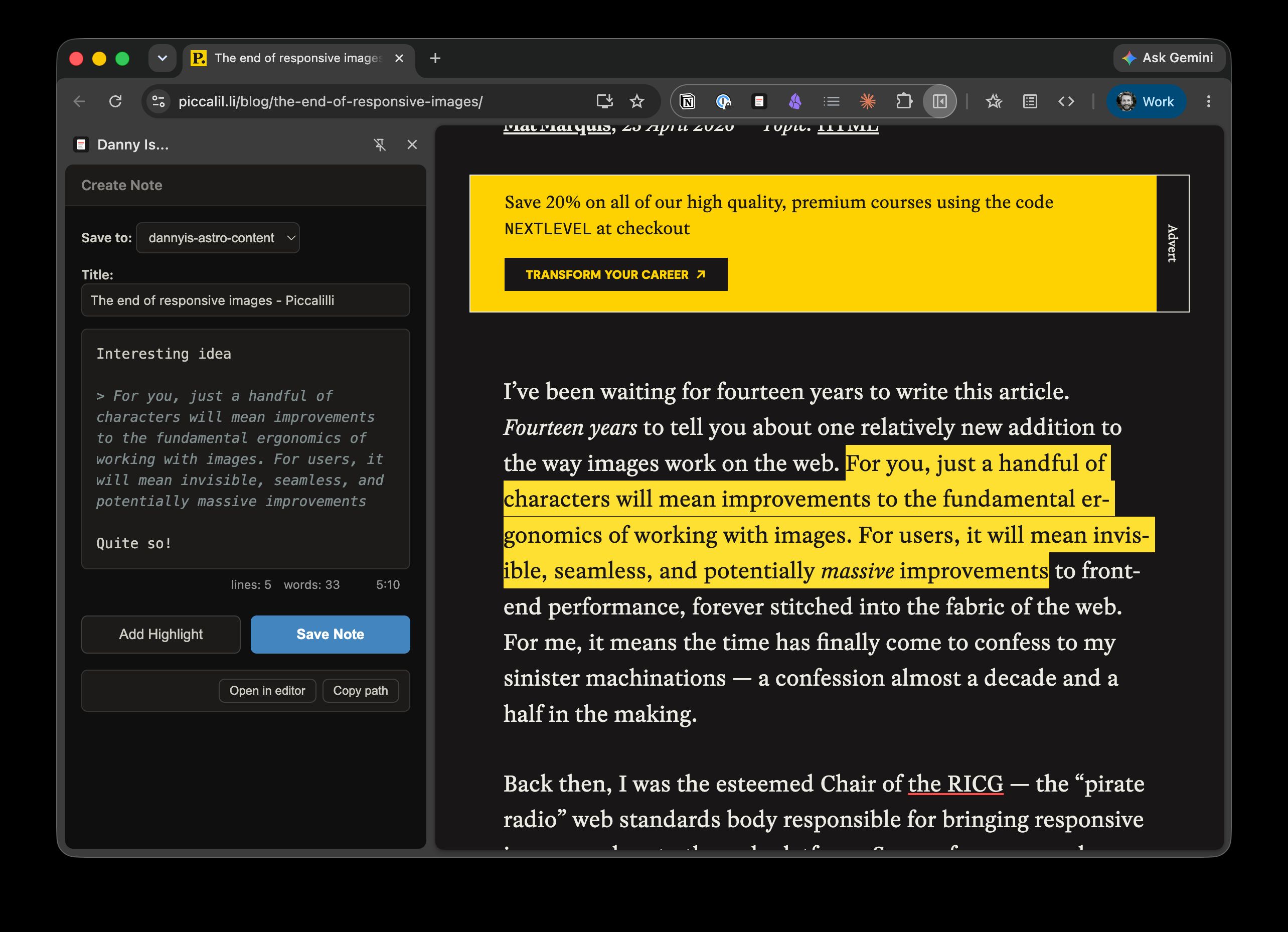Open the bookmarks star-list icon
This screenshot has height=932, width=1288.
[x=994, y=102]
